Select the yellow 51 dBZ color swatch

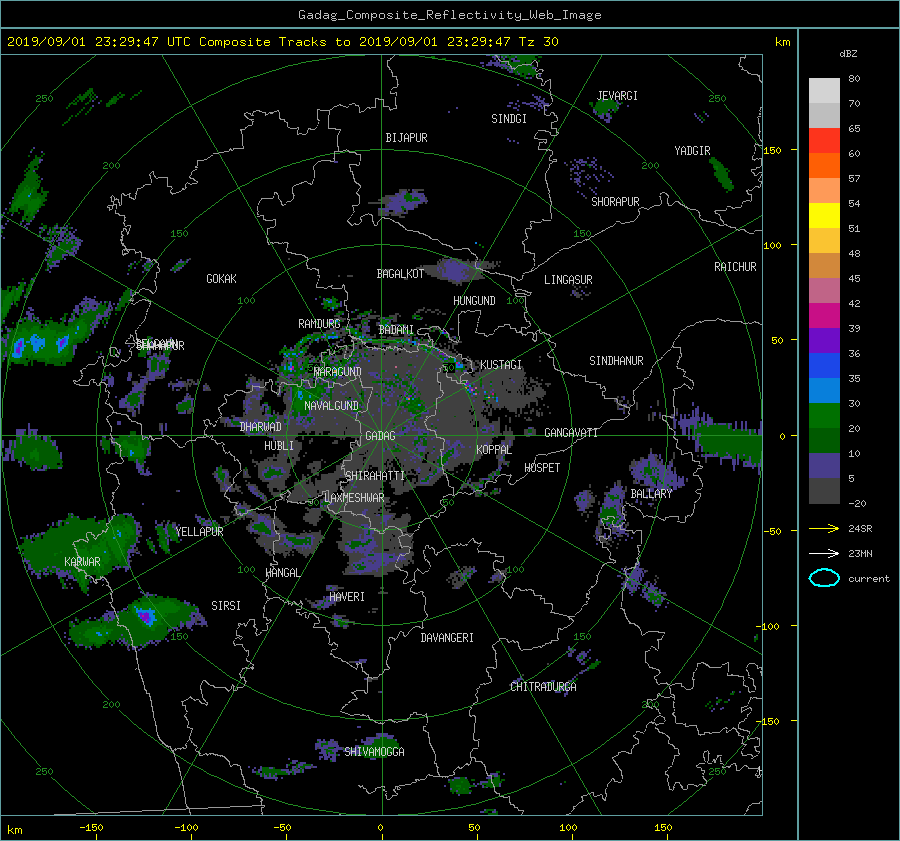[x=824, y=216]
